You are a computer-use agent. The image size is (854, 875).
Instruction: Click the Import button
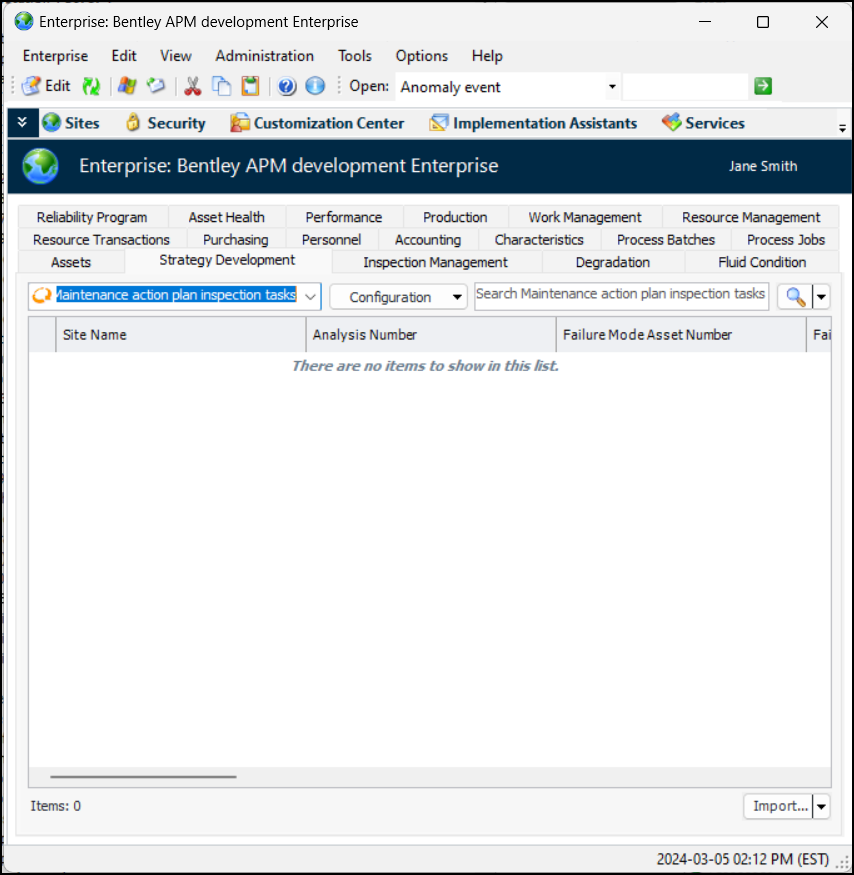[779, 806]
